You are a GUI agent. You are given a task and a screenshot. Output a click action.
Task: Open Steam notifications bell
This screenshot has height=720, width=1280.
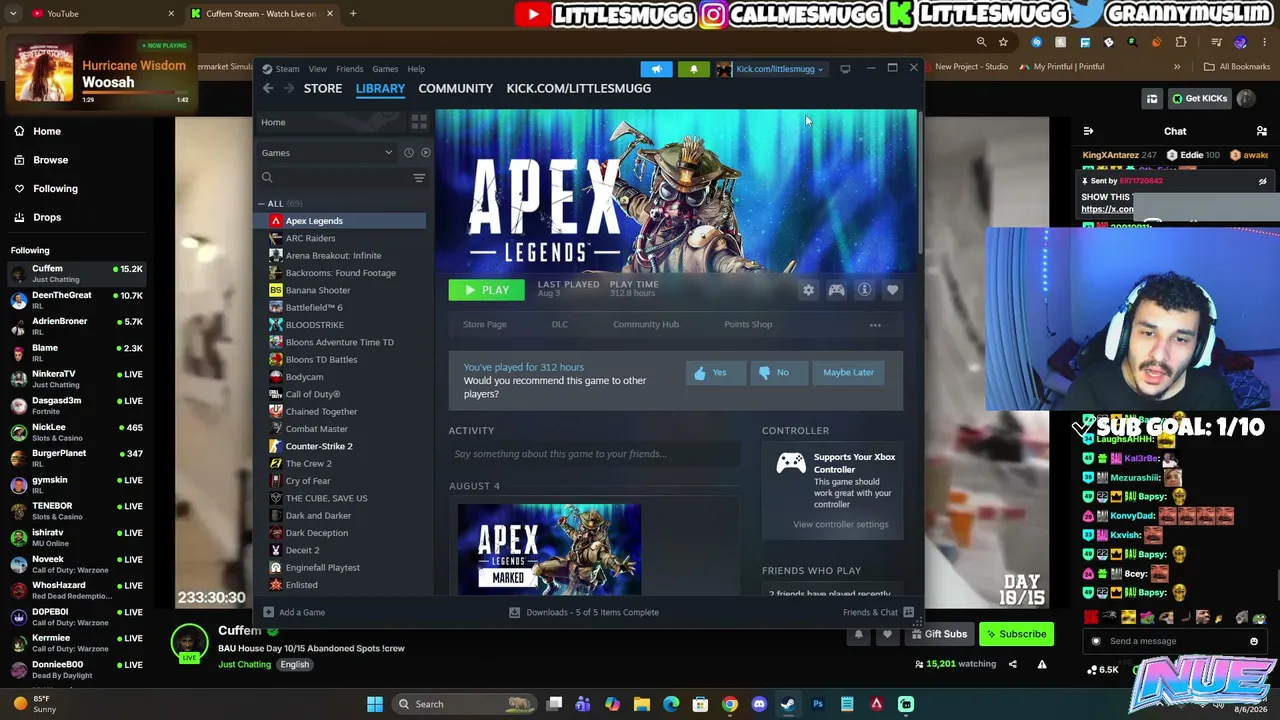(x=693, y=69)
